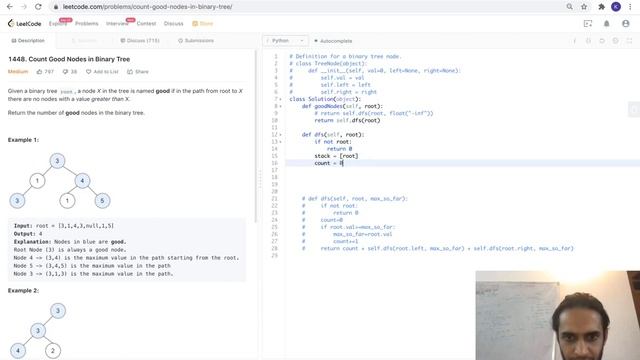Image resolution: width=640 pixels, height=360 pixels.
Task: Enter editor full screen mode
Action: point(629,41)
